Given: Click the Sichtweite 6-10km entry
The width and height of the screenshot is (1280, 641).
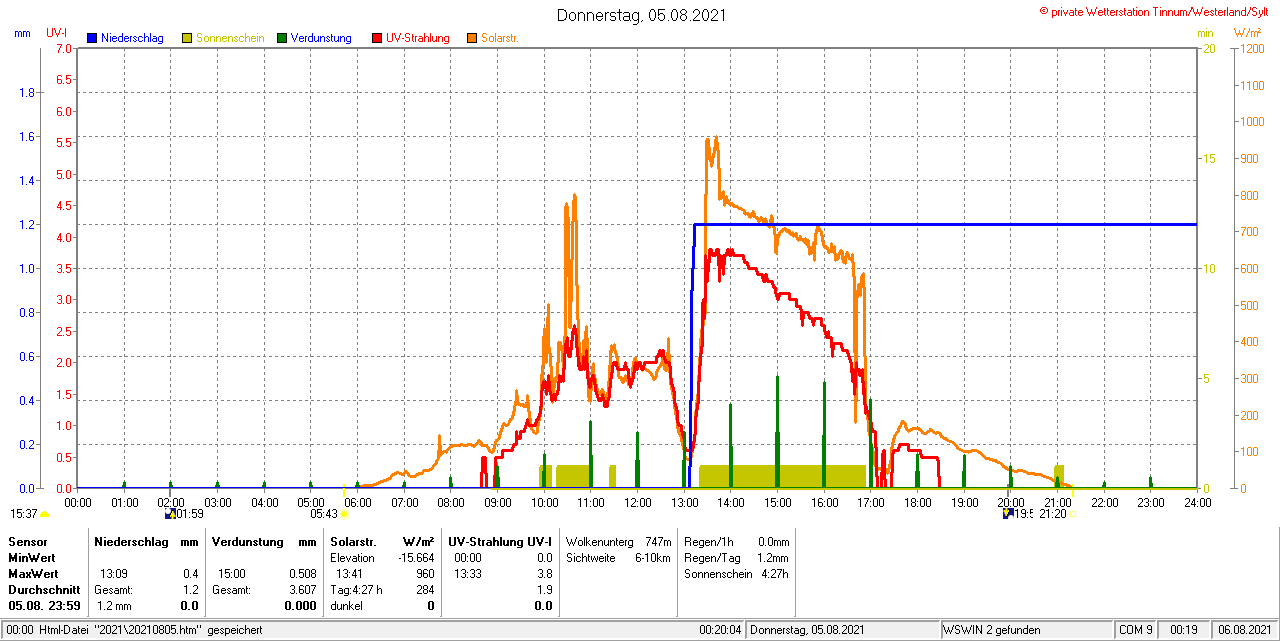Looking at the screenshot, I should (618, 557).
